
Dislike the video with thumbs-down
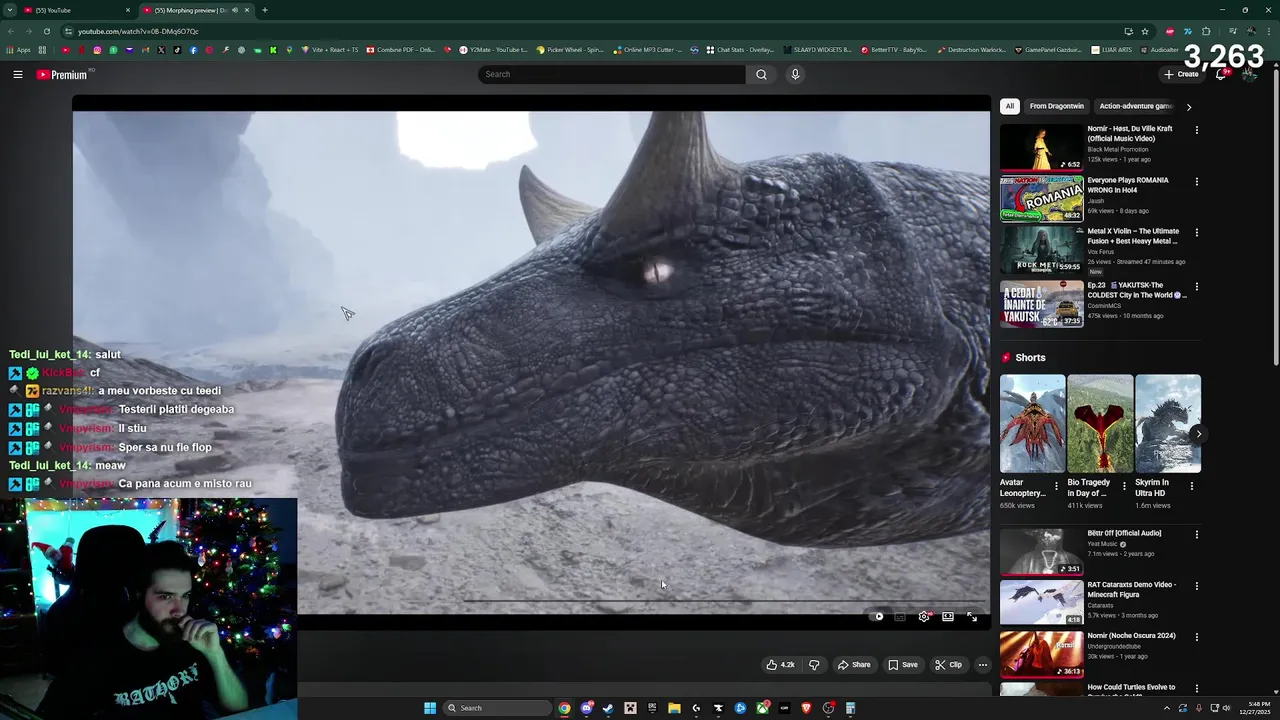[x=814, y=665]
